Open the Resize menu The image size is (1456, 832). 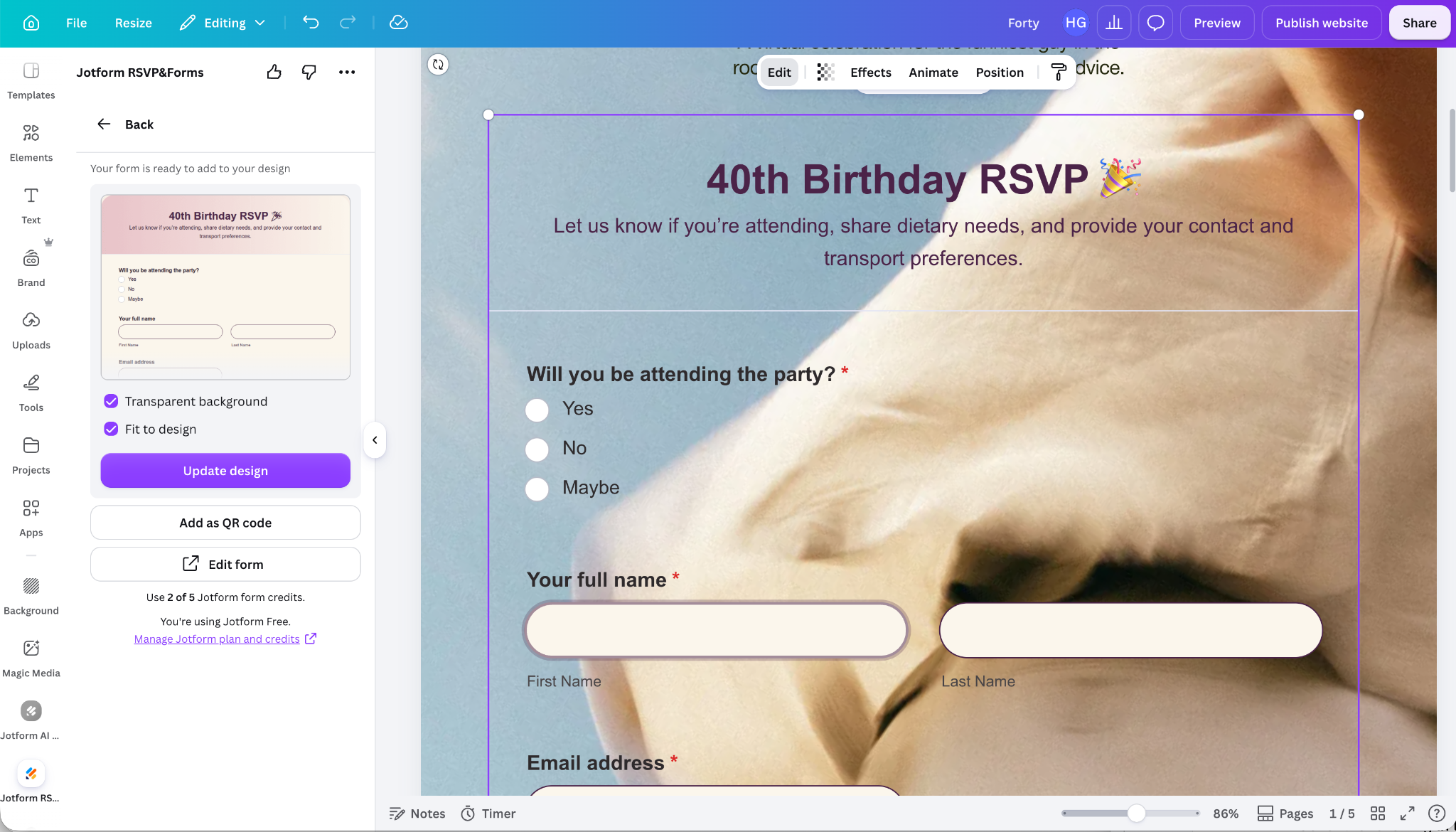click(134, 23)
